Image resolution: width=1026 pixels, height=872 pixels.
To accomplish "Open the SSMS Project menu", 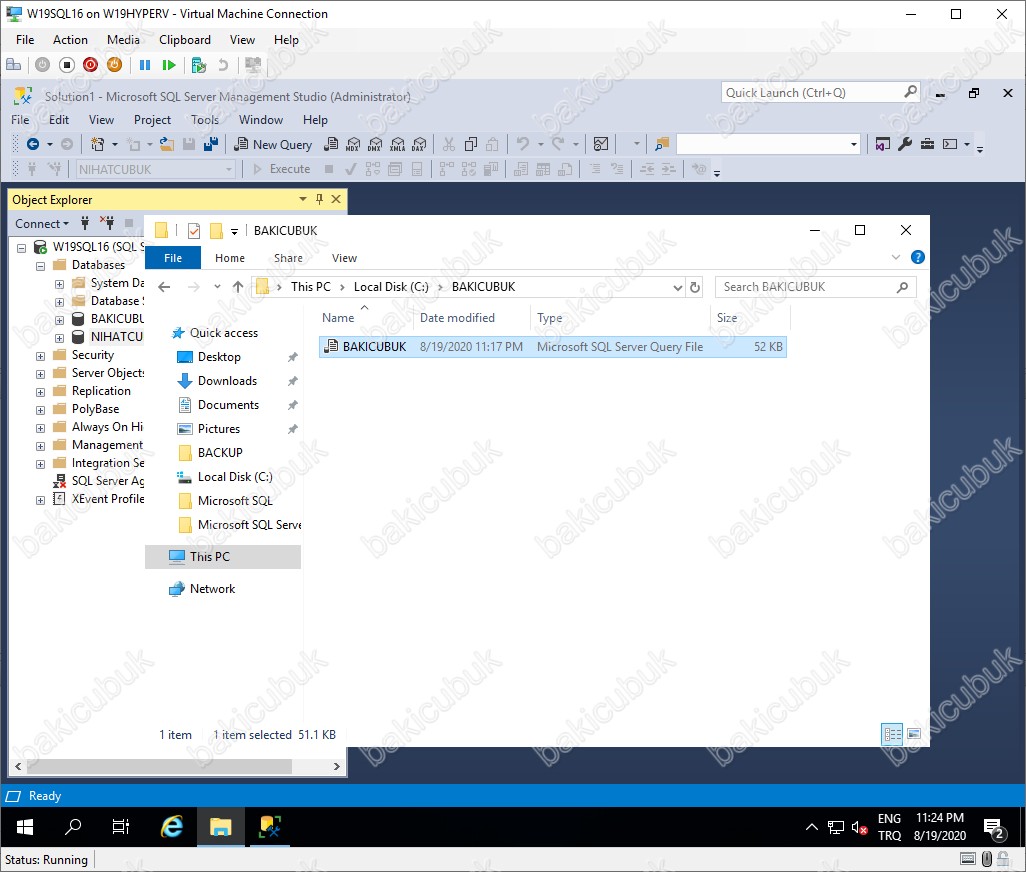I will coord(152,120).
